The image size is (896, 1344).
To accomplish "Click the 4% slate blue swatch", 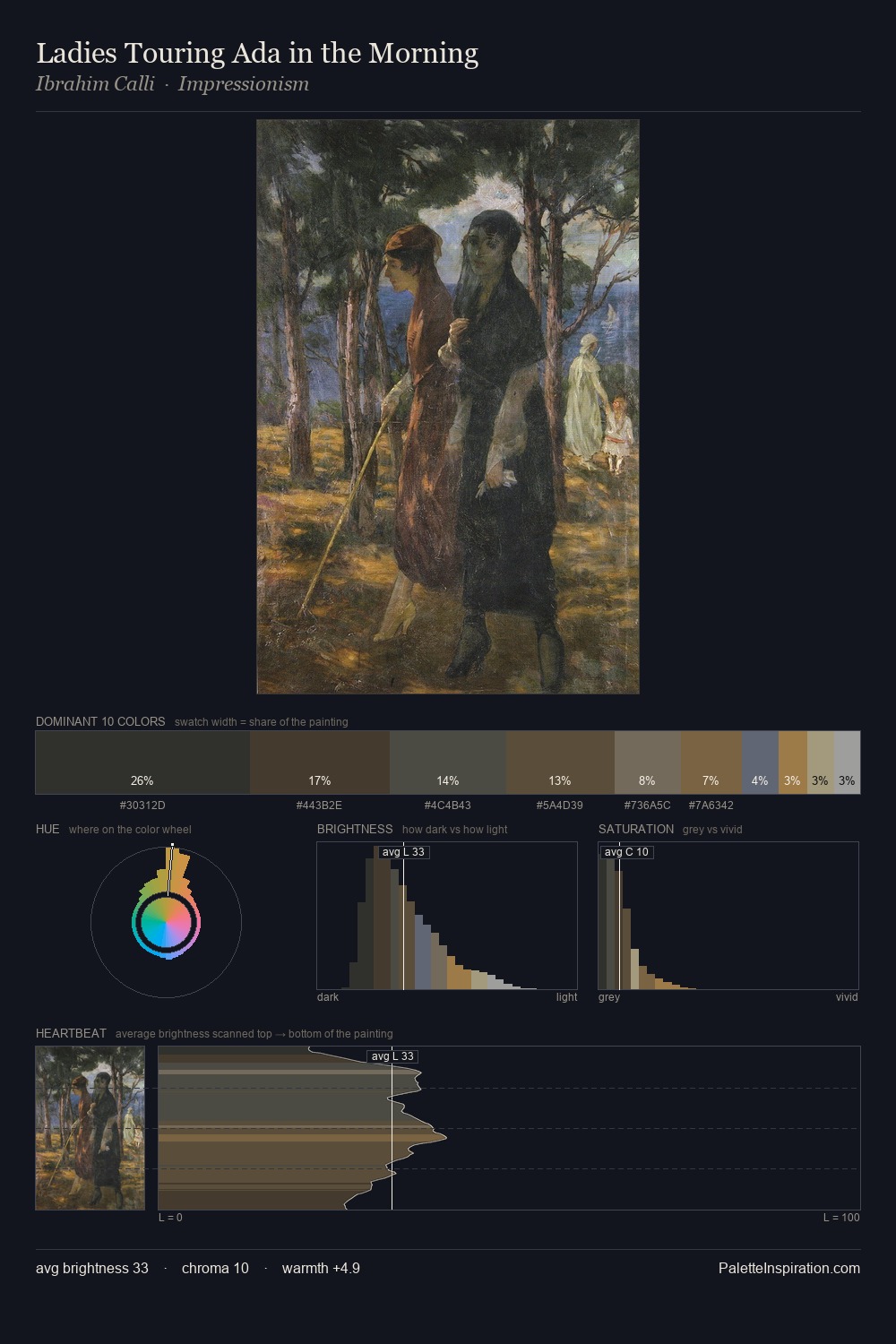I will 760,762.
